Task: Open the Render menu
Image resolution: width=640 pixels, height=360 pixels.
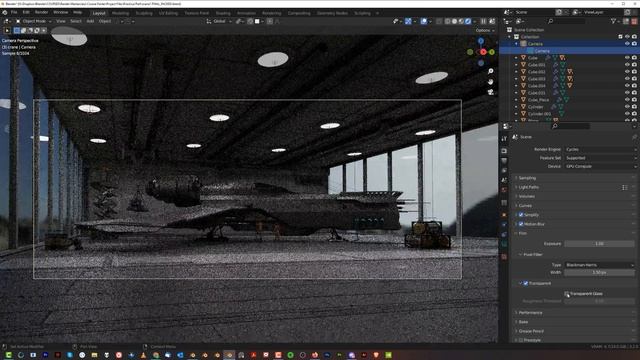Action: pyautogui.click(x=41, y=13)
